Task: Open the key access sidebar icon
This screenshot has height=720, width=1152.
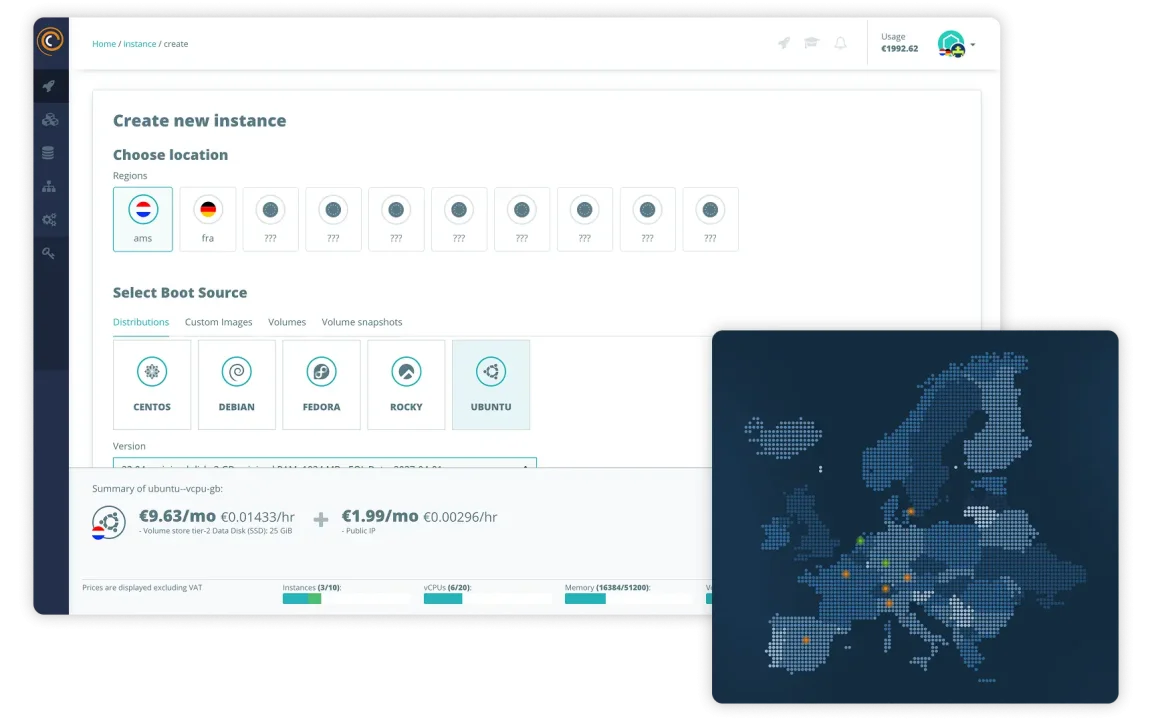Action: (48, 253)
